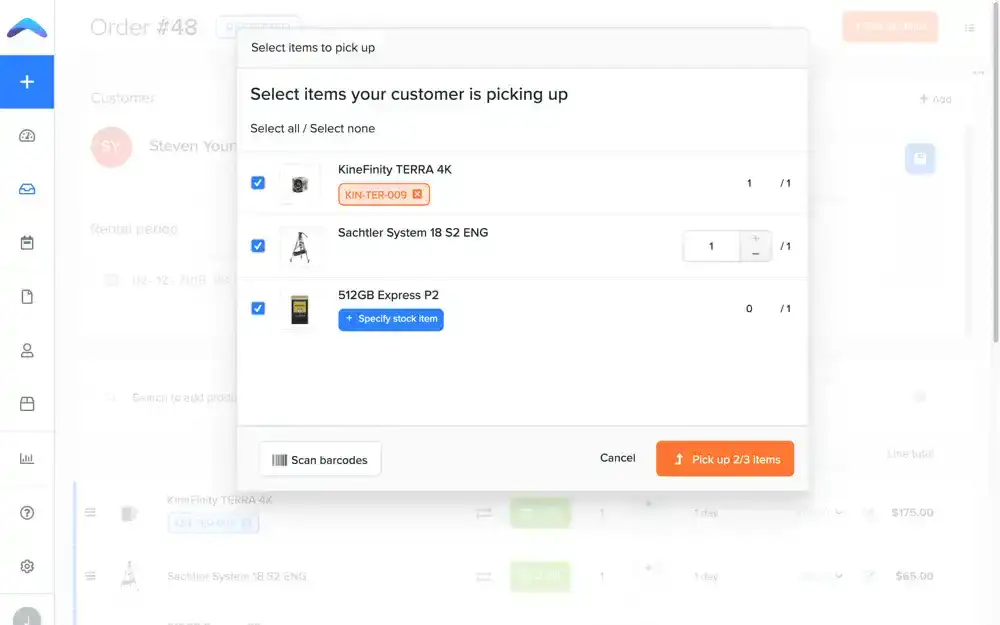Screen dimensions: 1000x625
Task: Decrease Sachtler quantity with the minus stepper
Action: point(755,253)
